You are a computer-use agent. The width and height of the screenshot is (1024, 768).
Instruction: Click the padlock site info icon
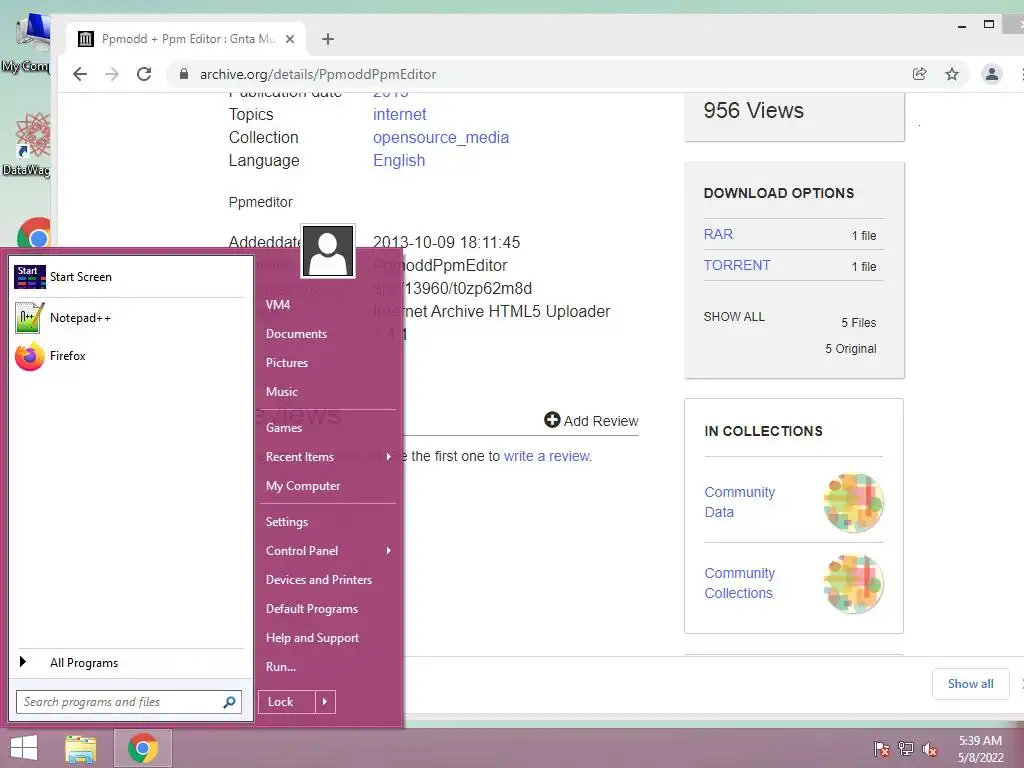point(184,74)
